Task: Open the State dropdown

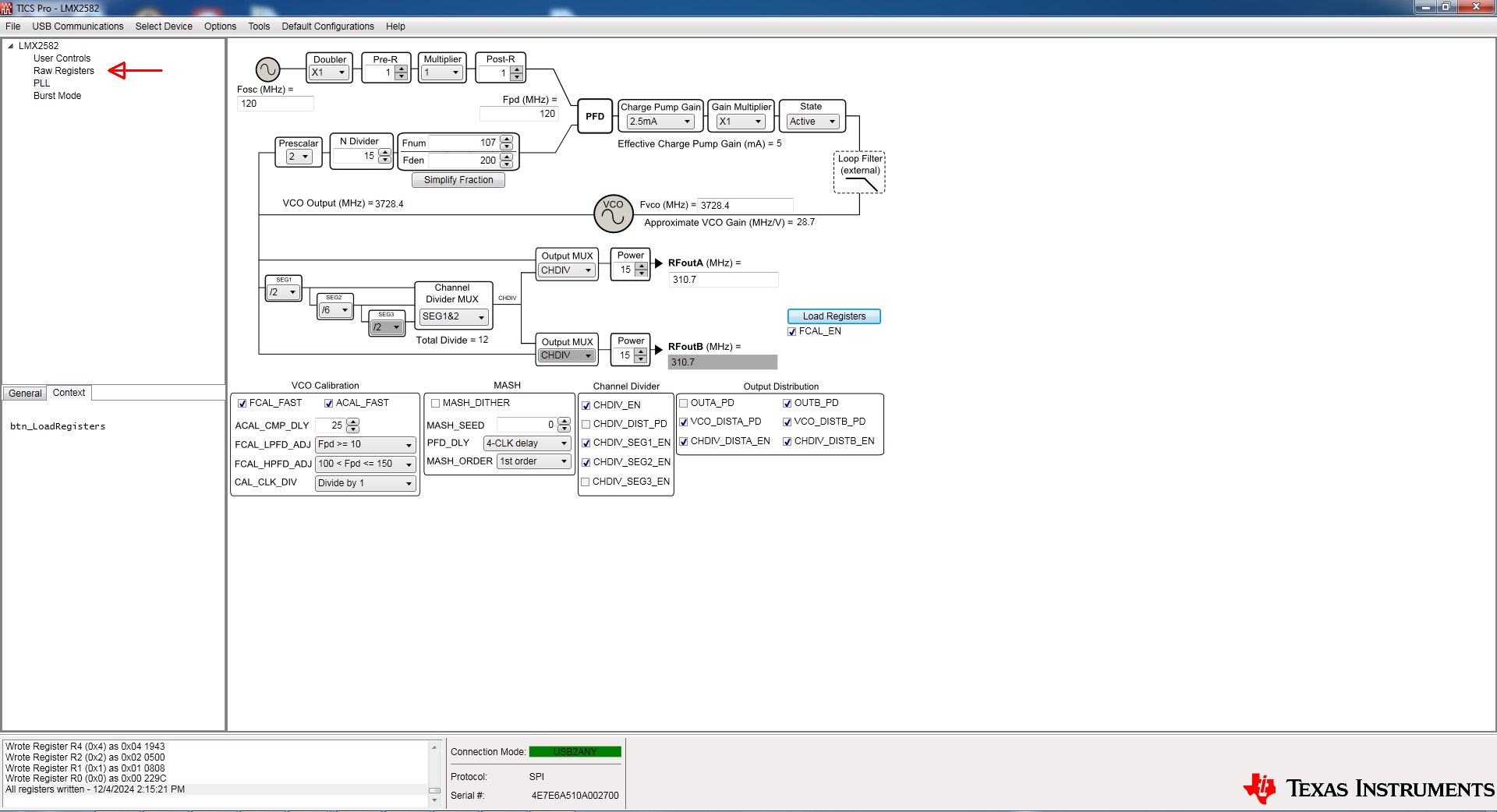Action: tap(812, 122)
